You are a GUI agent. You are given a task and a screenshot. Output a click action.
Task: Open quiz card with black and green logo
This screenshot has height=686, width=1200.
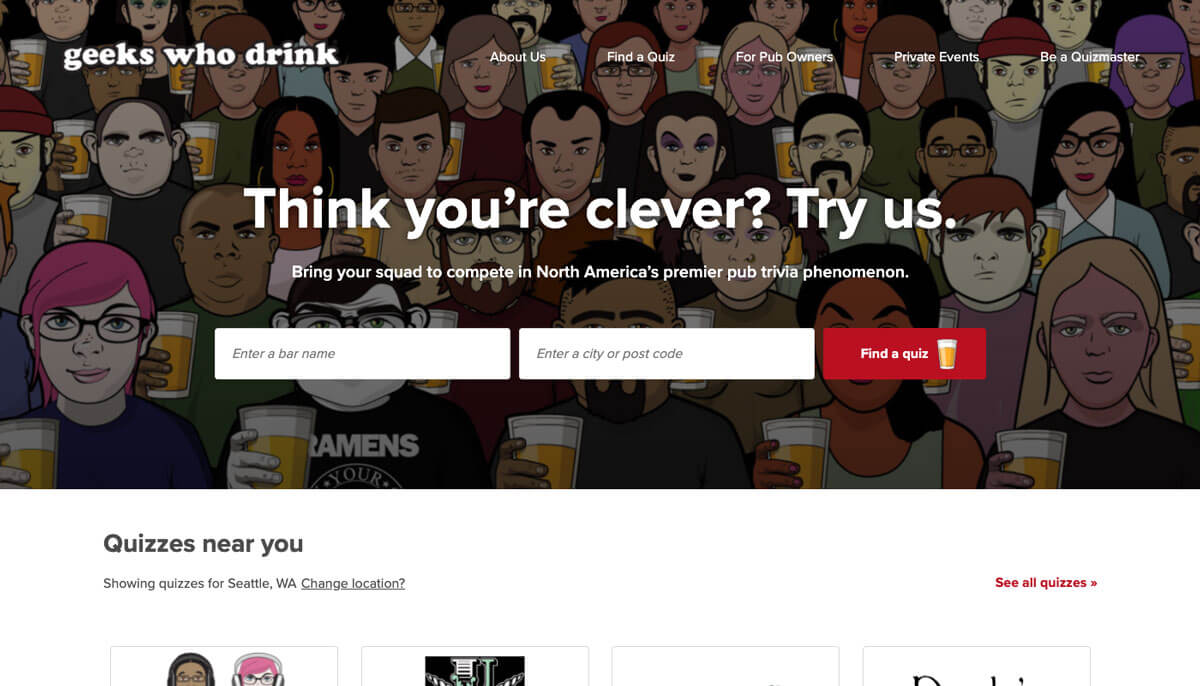pos(475,666)
